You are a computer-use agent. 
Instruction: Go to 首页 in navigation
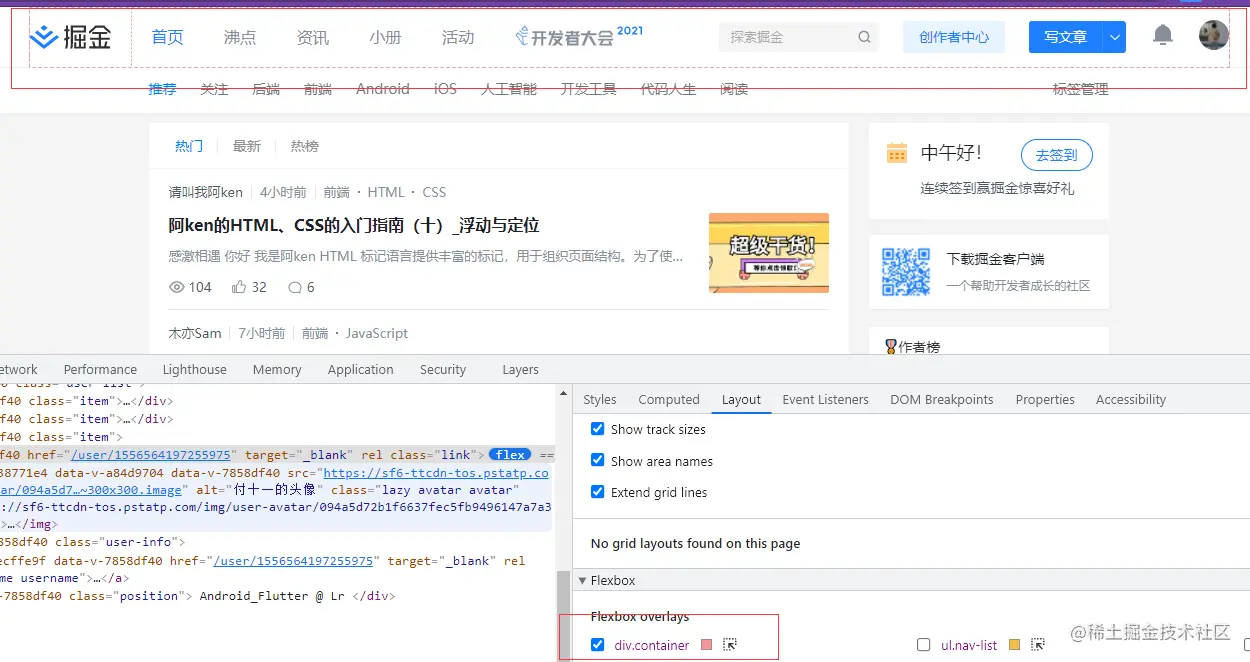pos(168,37)
